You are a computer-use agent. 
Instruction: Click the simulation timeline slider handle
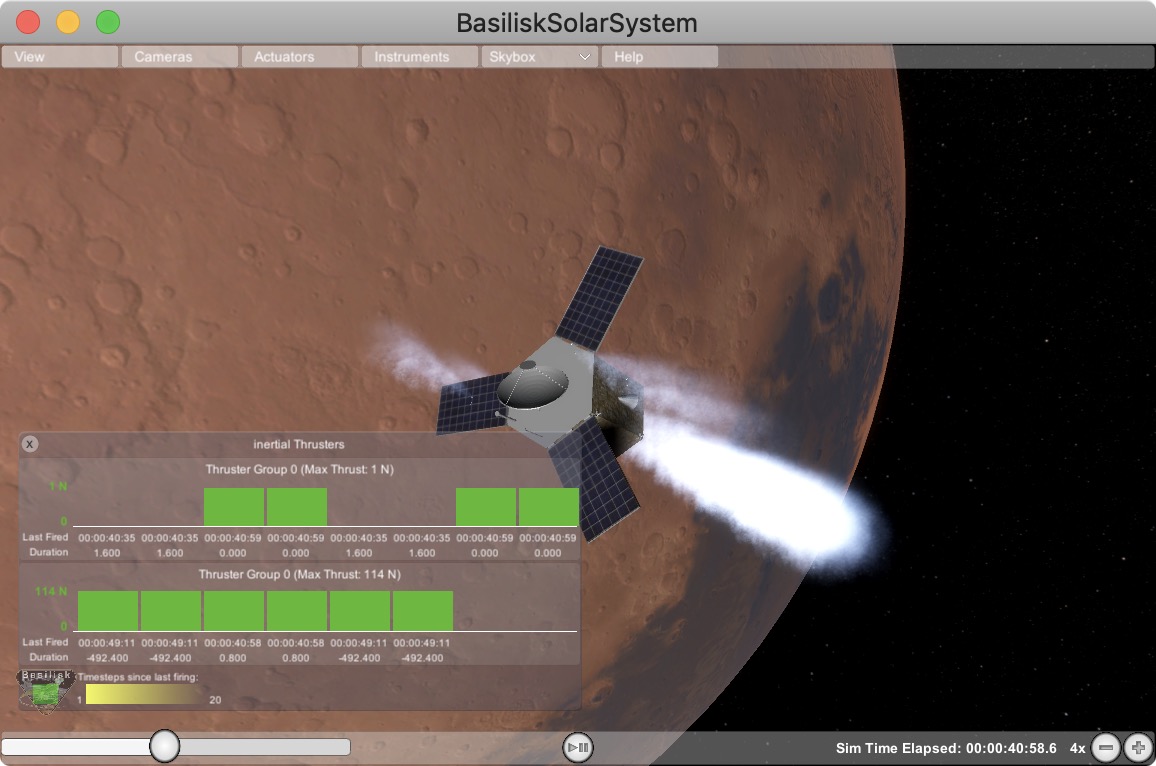click(164, 746)
